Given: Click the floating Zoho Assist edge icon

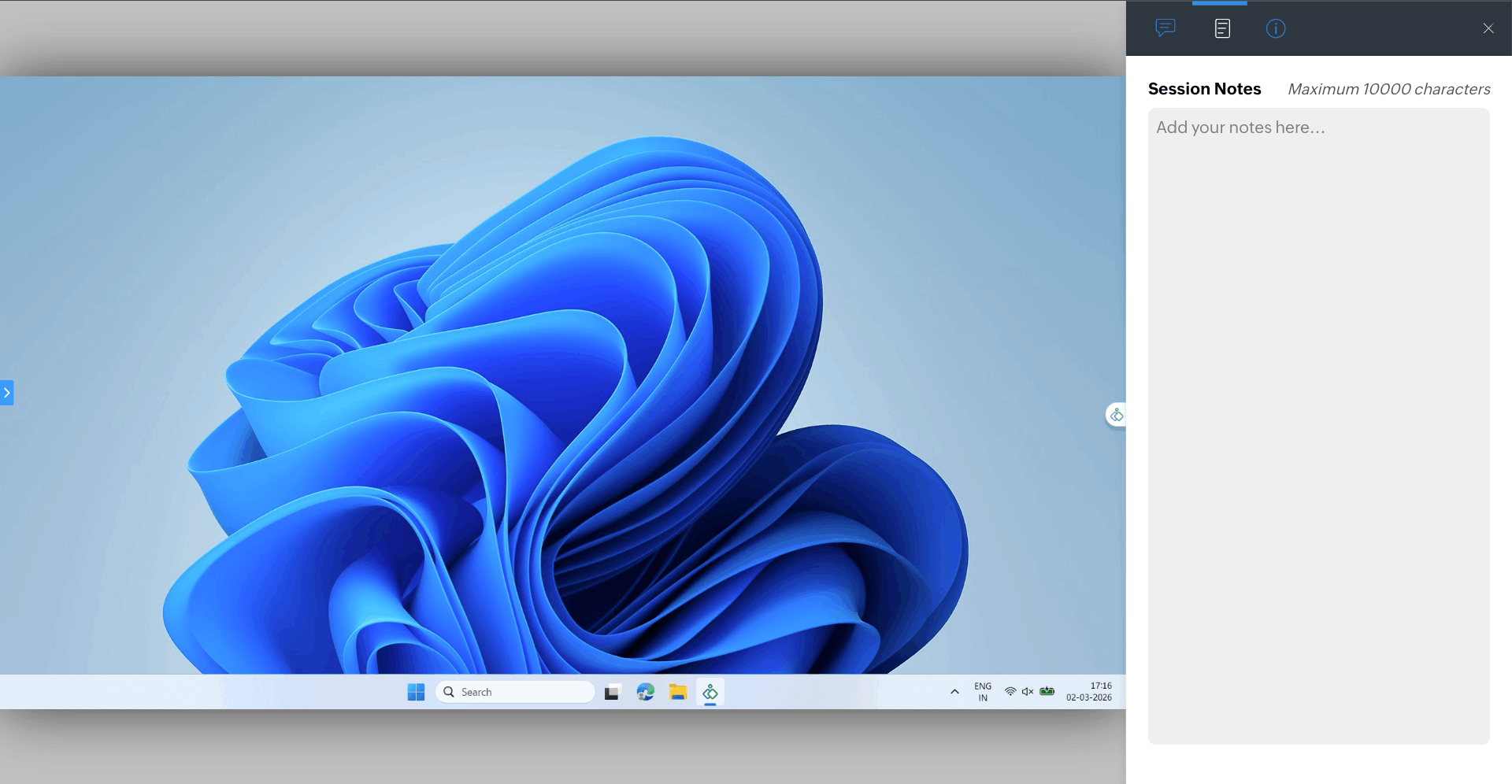Looking at the screenshot, I should (1116, 415).
